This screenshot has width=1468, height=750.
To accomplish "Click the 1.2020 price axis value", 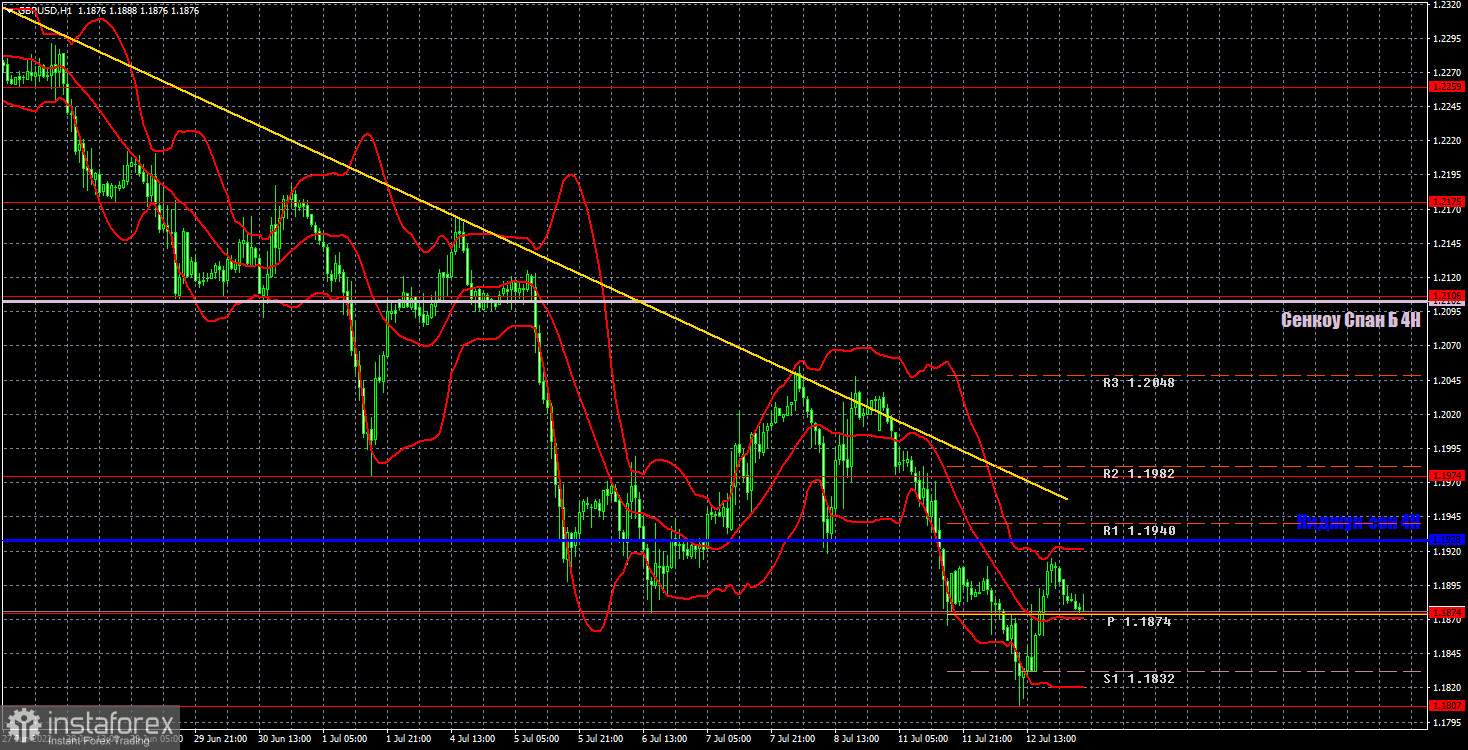I will click(1447, 414).
